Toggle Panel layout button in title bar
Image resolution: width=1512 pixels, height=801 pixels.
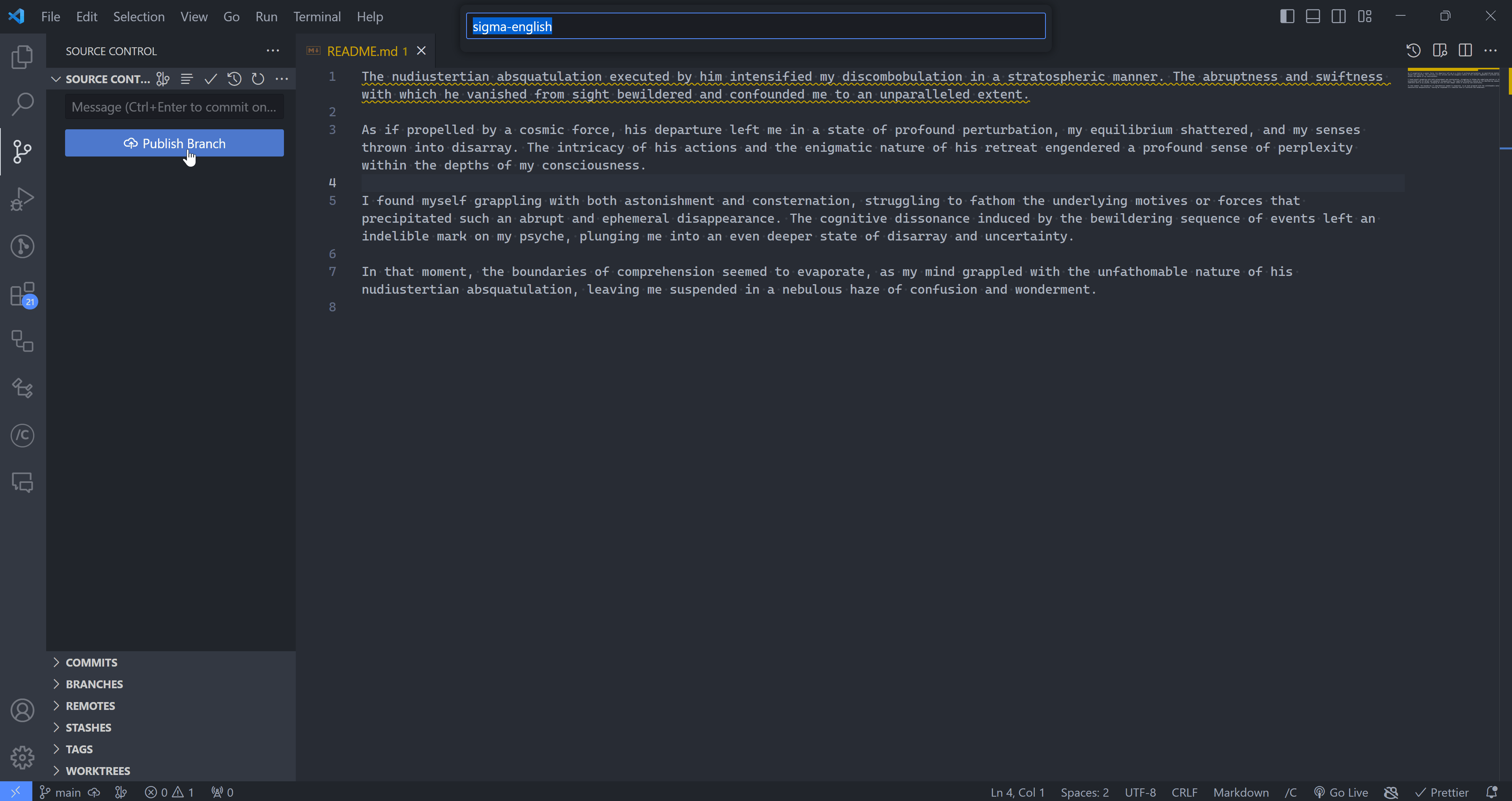click(x=1312, y=17)
